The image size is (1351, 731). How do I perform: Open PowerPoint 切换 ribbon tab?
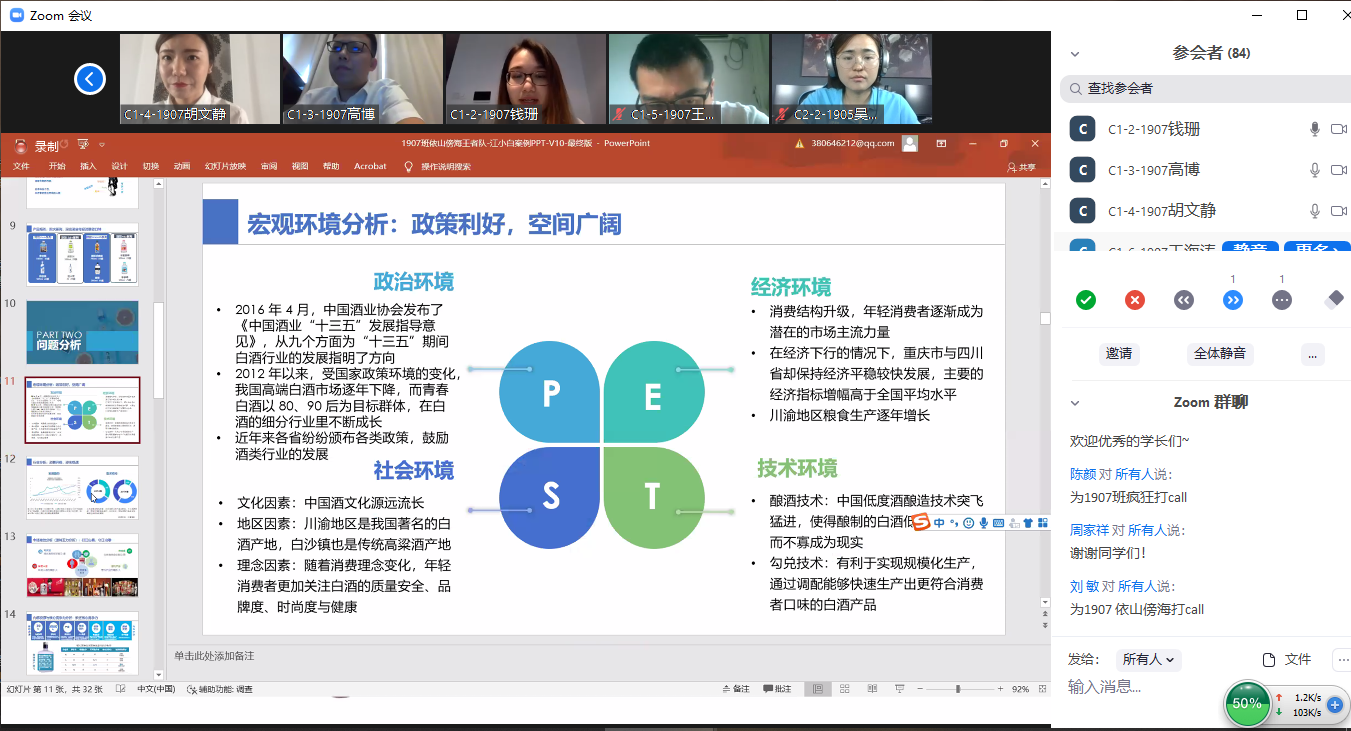(x=150, y=166)
